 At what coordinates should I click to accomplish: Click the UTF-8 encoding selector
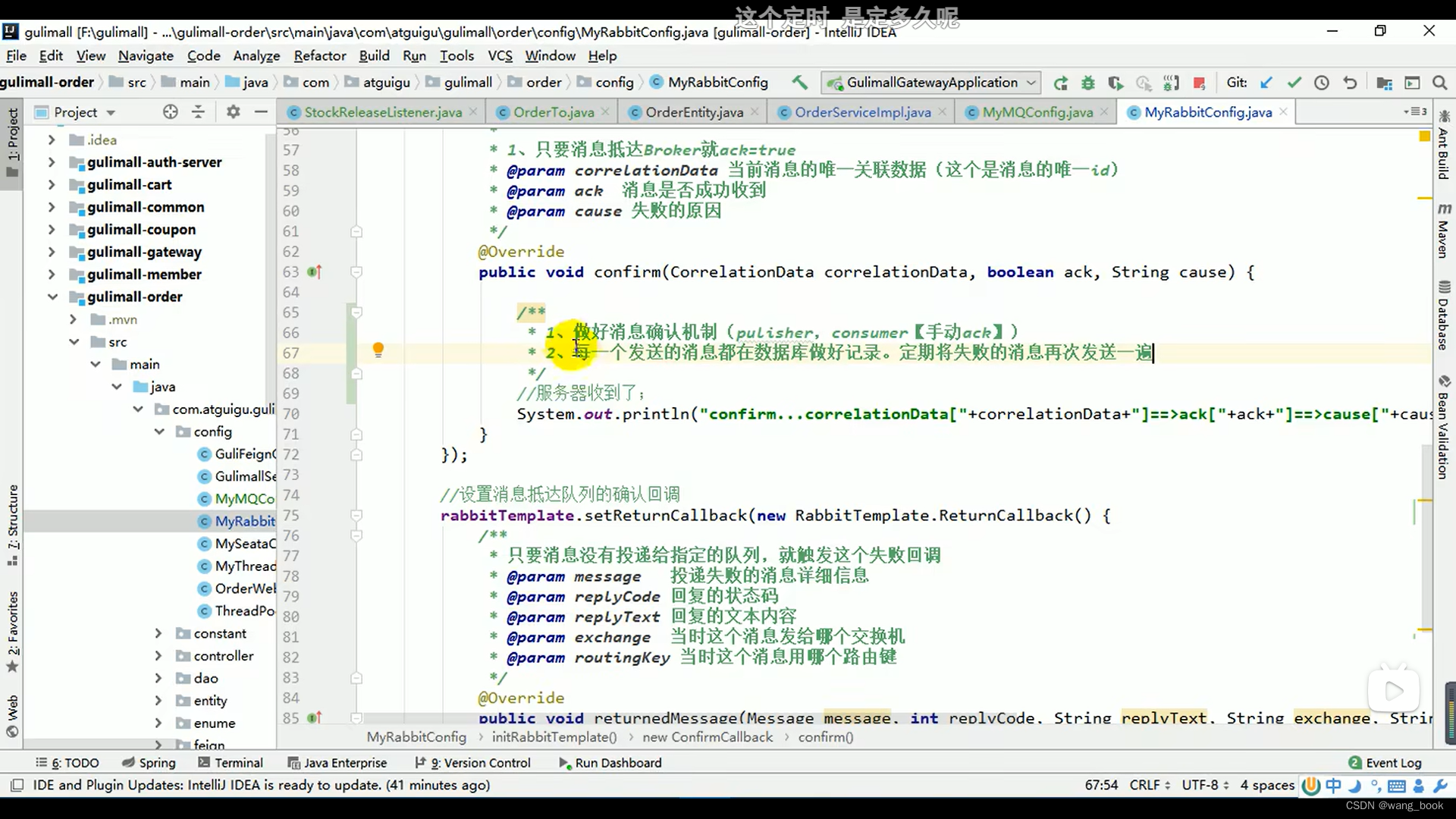click(1205, 785)
